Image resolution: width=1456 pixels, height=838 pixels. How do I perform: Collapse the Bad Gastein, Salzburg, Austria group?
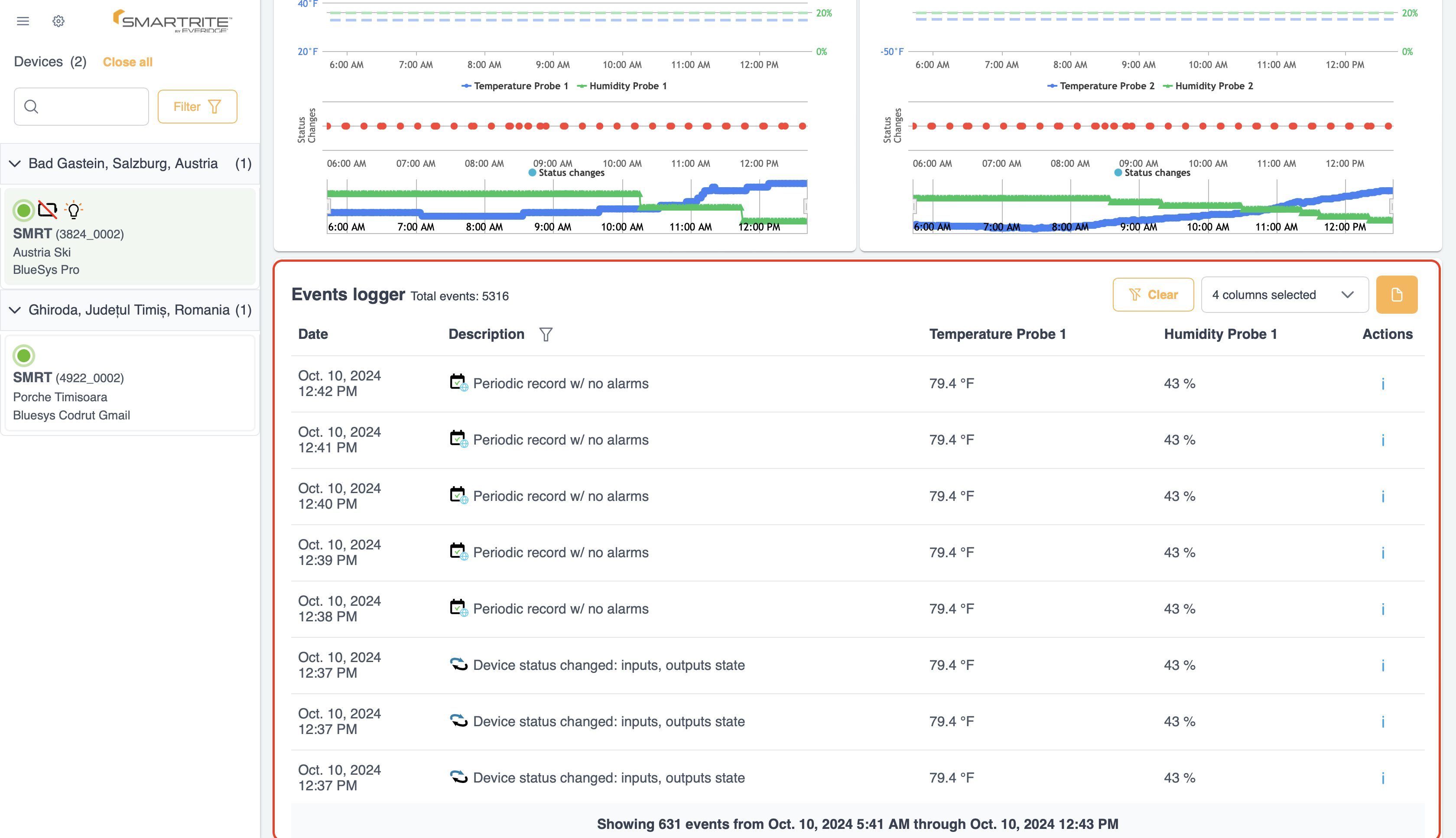point(15,163)
